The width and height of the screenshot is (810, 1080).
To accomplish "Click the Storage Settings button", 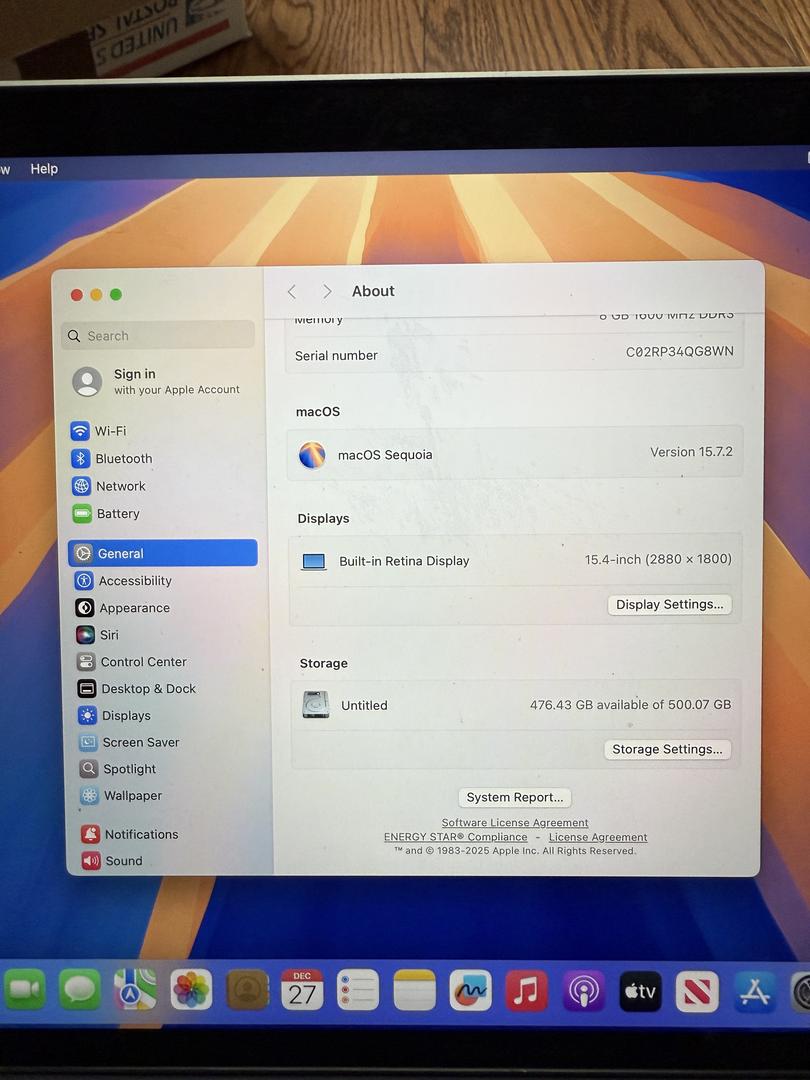I will [667, 750].
